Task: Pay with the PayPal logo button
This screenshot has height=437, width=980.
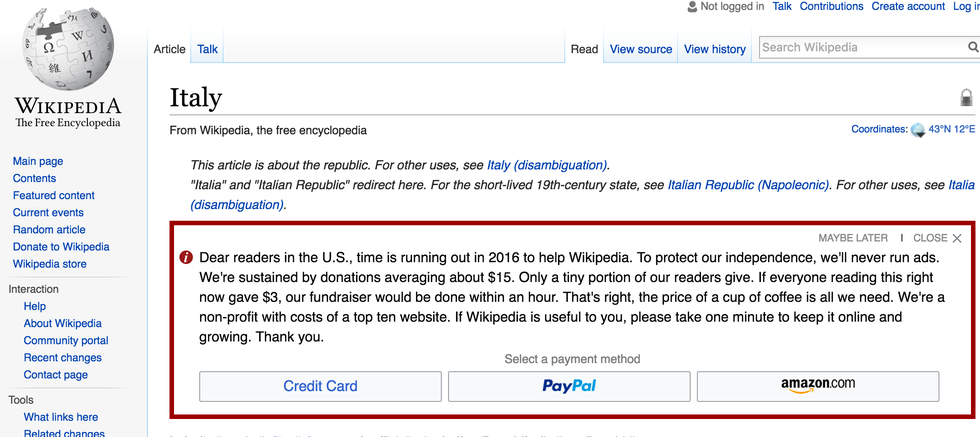Action: click(569, 386)
